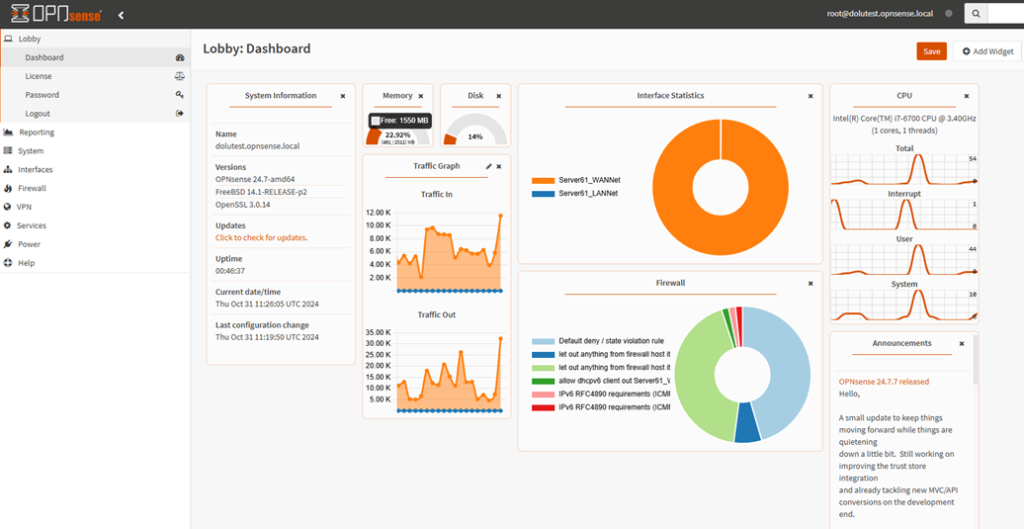This screenshot has height=529, width=1024.
Task: Click the Firewall flame icon
Action: (8, 188)
